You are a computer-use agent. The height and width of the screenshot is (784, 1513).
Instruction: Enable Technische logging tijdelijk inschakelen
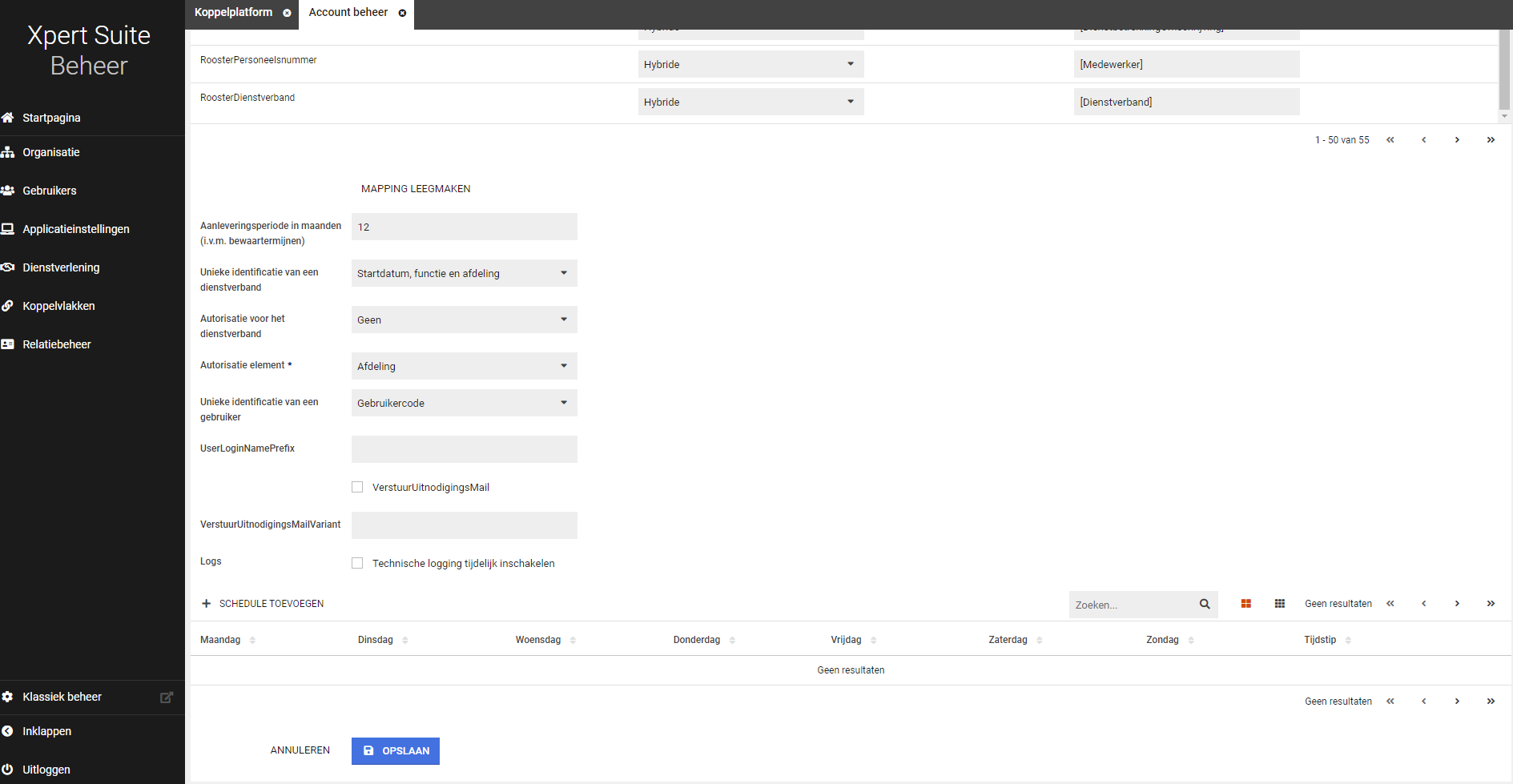(x=357, y=563)
